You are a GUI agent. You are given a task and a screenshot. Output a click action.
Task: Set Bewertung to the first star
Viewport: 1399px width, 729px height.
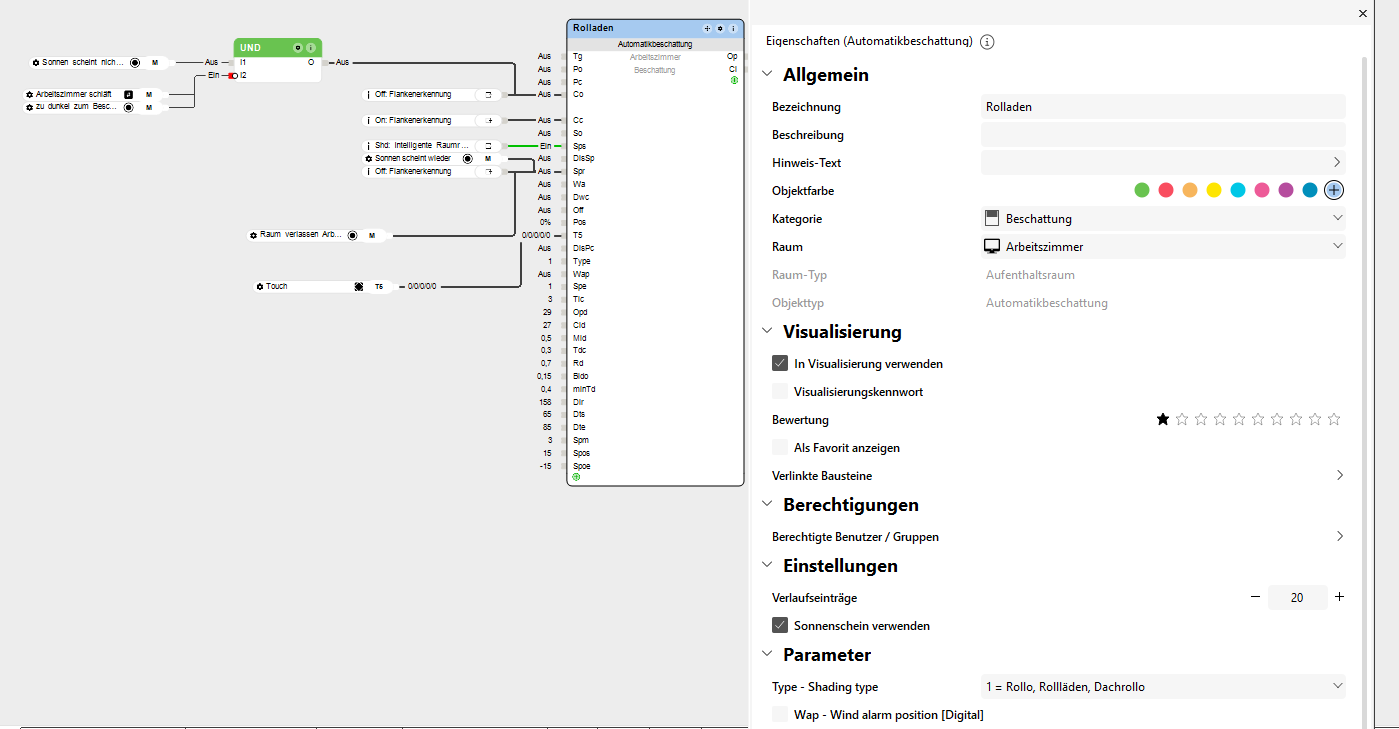(x=1163, y=419)
